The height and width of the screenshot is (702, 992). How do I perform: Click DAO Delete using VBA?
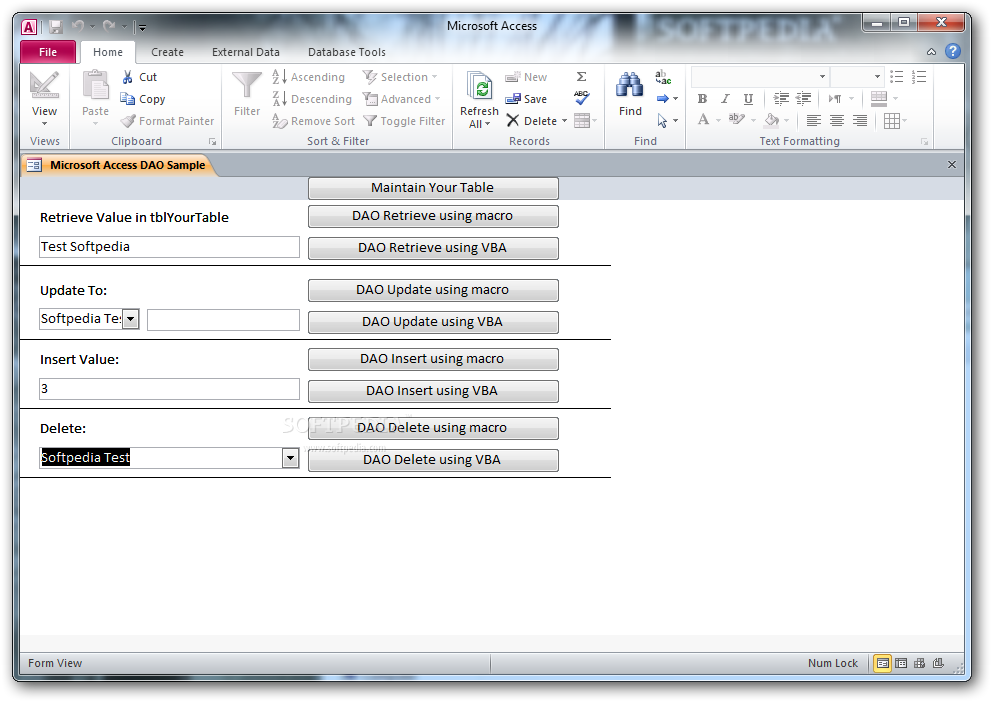(x=433, y=460)
